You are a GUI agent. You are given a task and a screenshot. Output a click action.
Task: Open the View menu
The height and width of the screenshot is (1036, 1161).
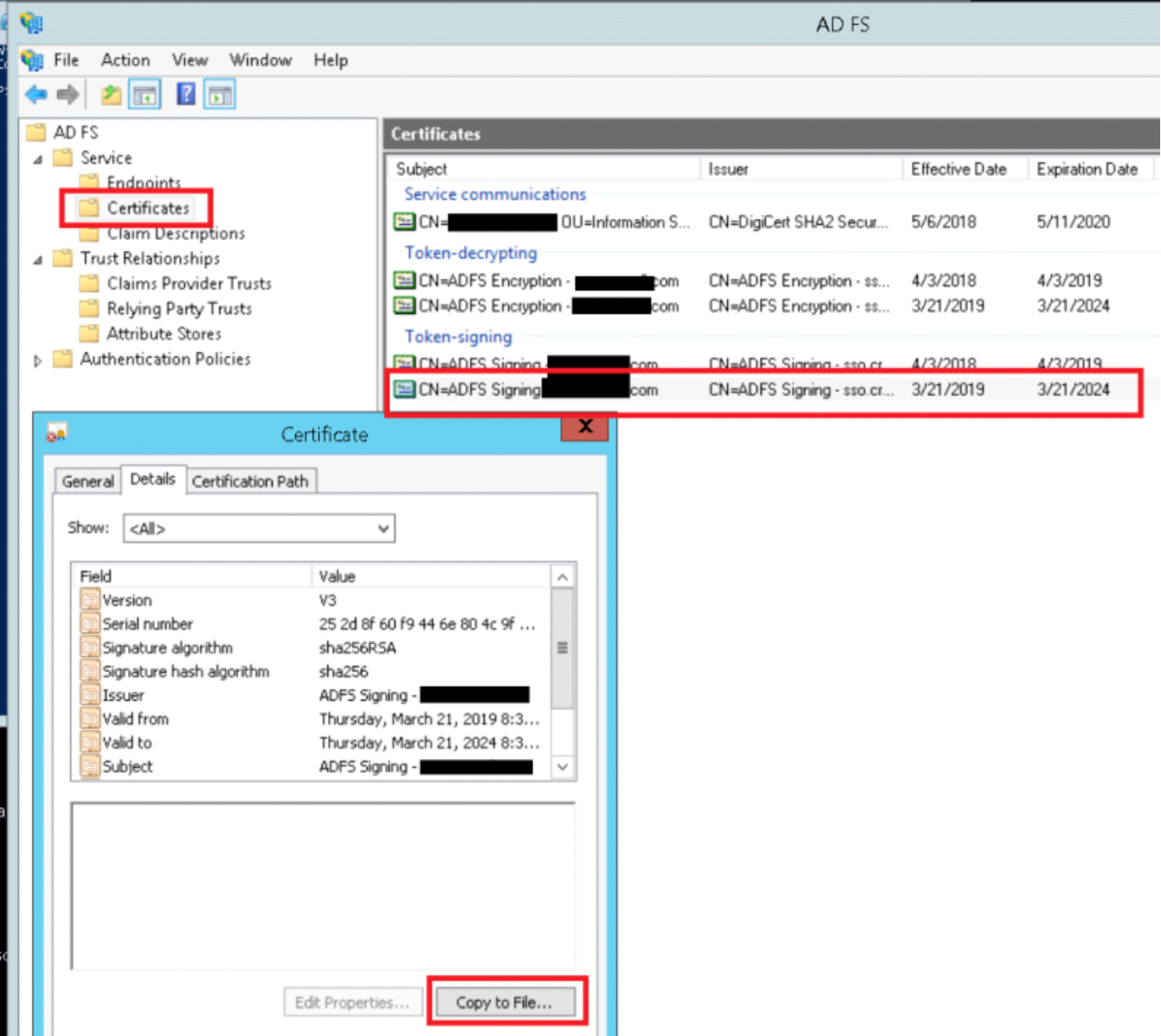189,60
